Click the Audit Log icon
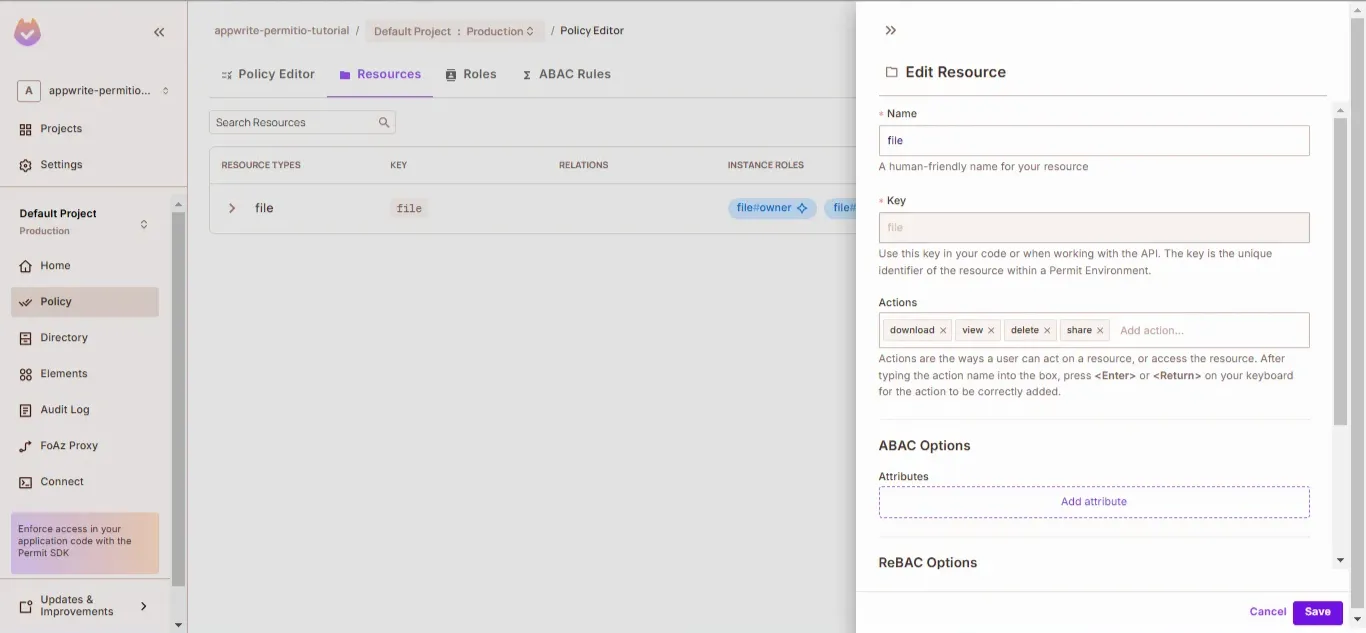 click(26, 410)
